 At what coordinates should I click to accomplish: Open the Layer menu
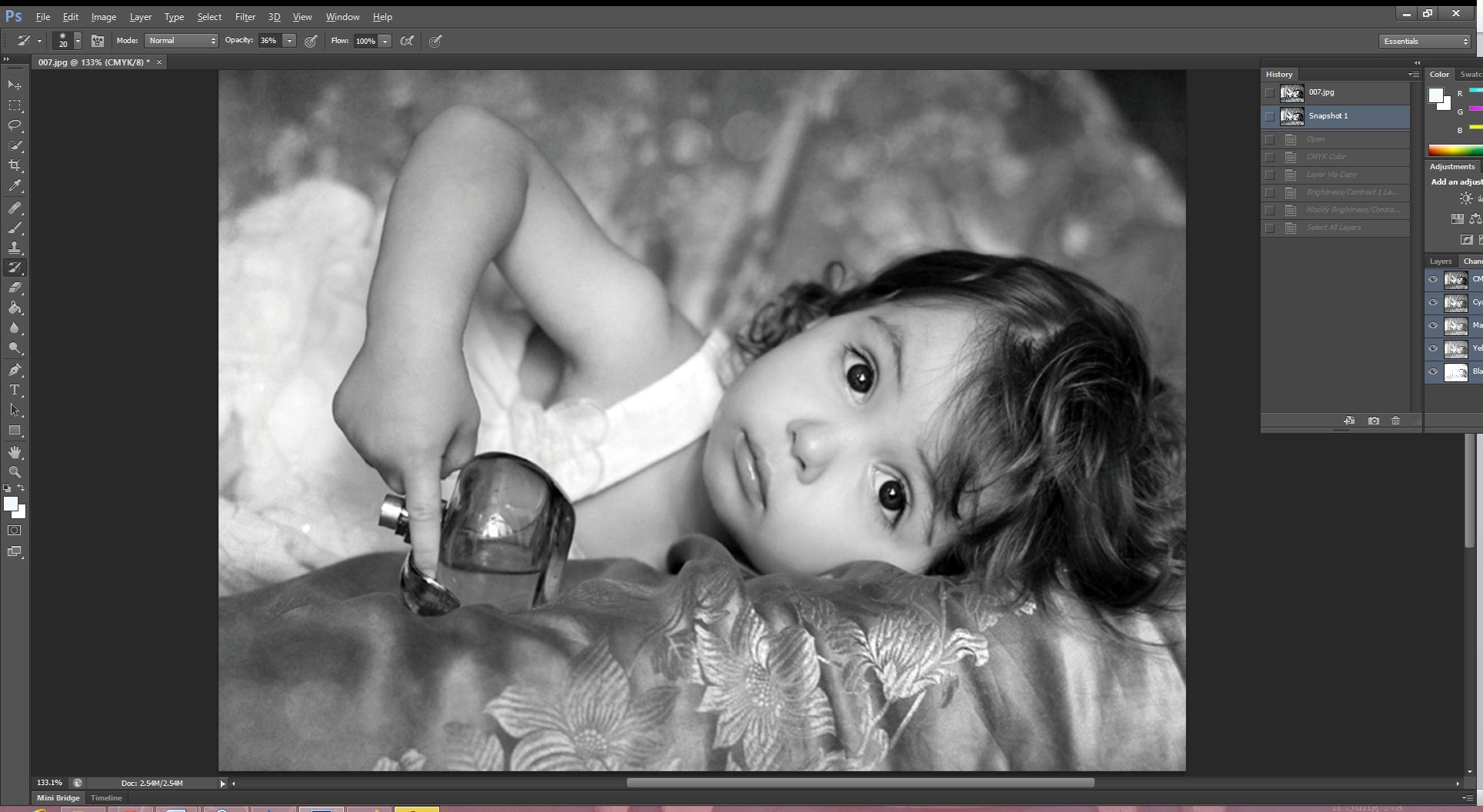click(140, 17)
